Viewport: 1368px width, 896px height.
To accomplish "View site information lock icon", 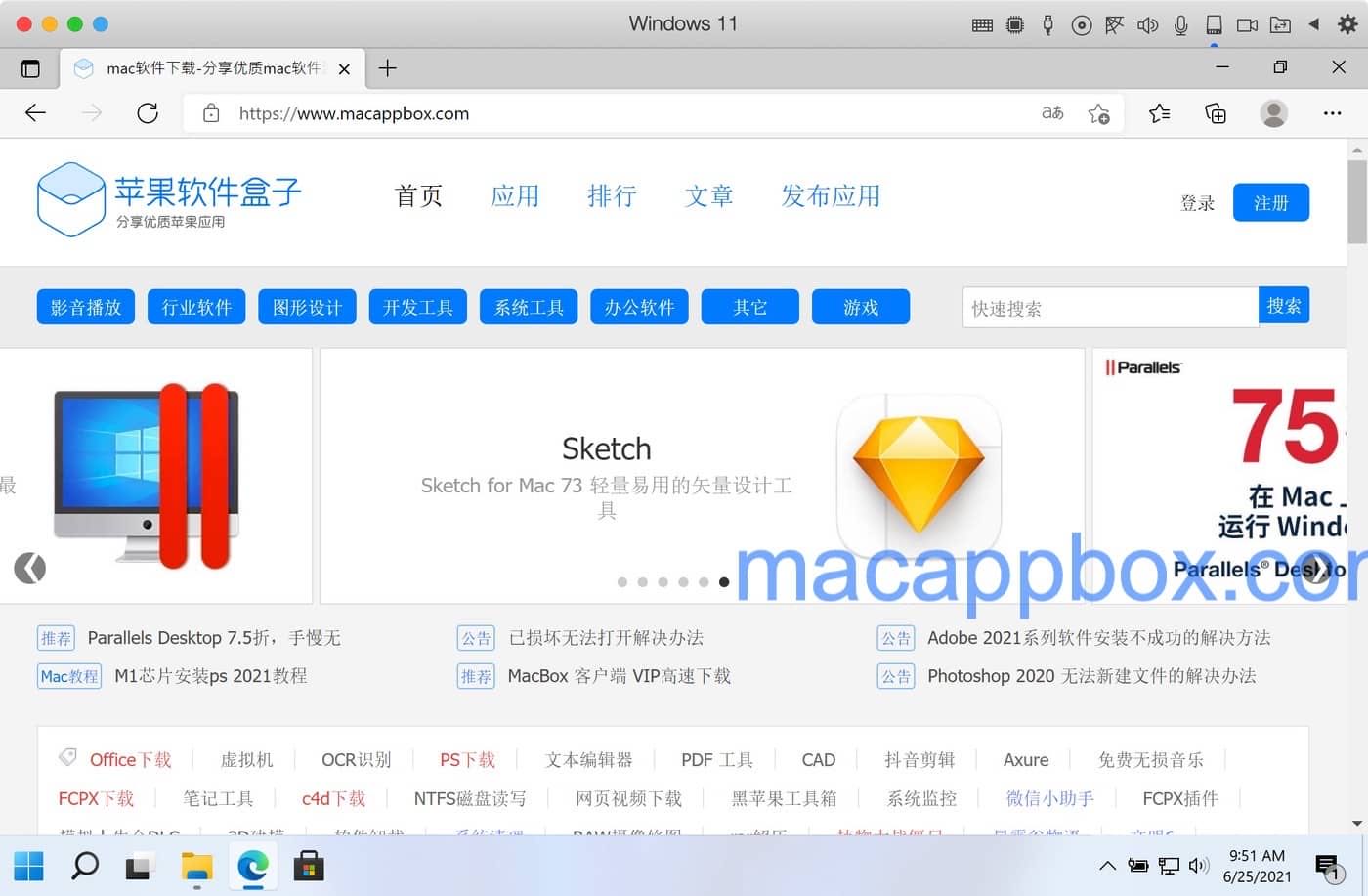I will (x=211, y=113).
